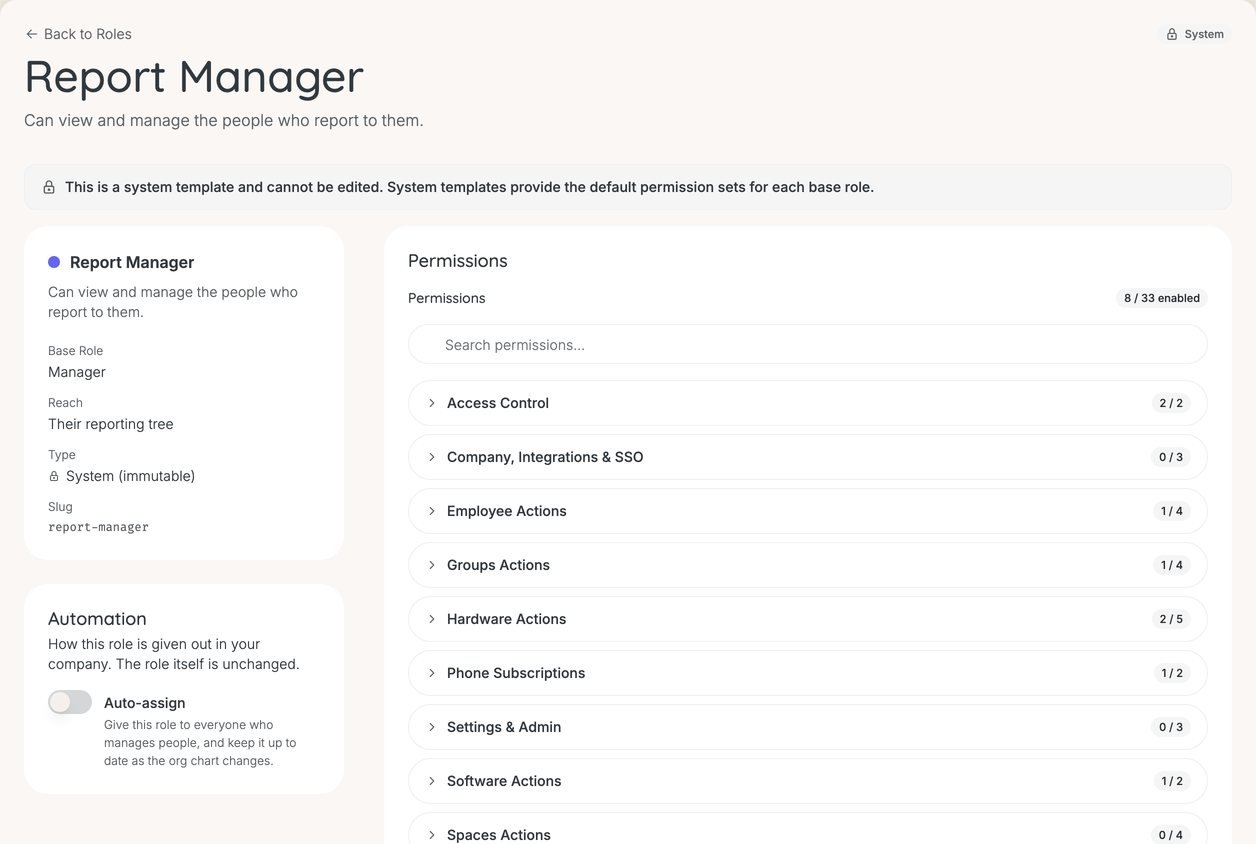
Task: Click the Their reporting tree reach value
Action: coord(111,424)
